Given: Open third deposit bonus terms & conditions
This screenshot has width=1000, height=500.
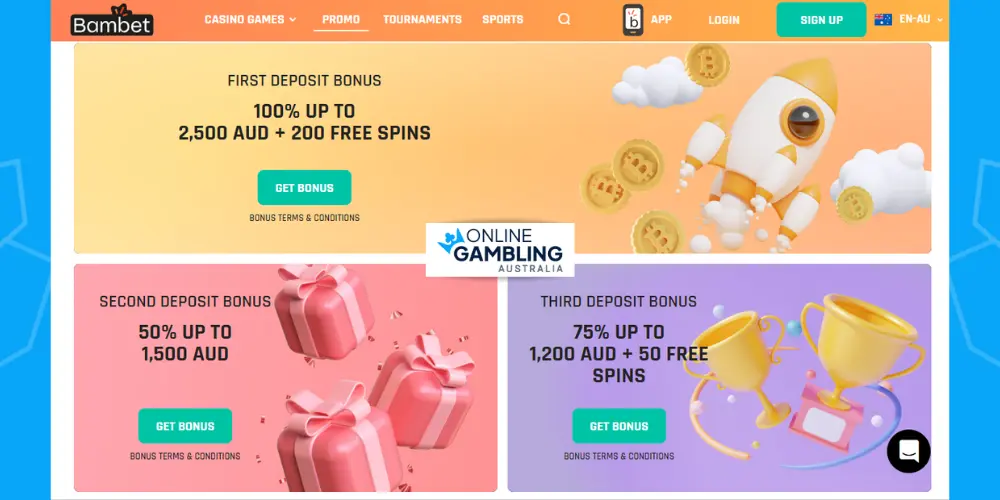Looking at the screenshot, I should click(619, 456).
